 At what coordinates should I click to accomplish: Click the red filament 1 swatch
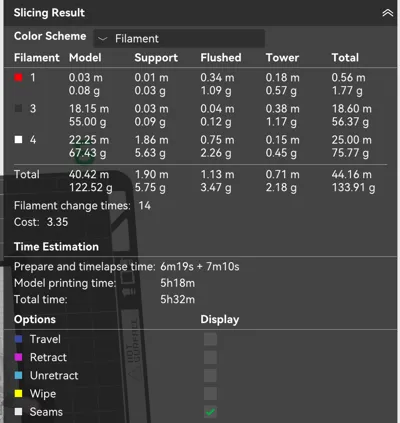(19, 77)
